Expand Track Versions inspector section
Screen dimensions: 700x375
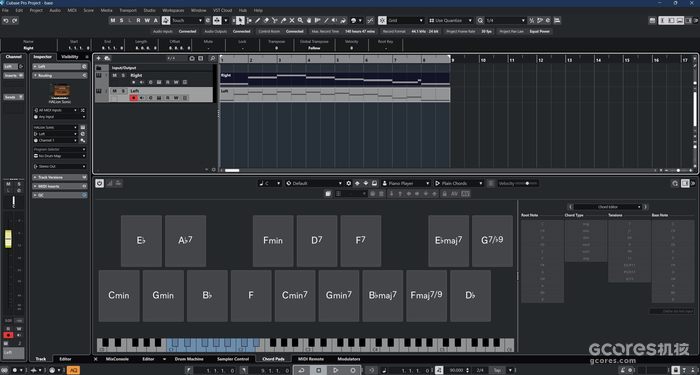(59, 177)
